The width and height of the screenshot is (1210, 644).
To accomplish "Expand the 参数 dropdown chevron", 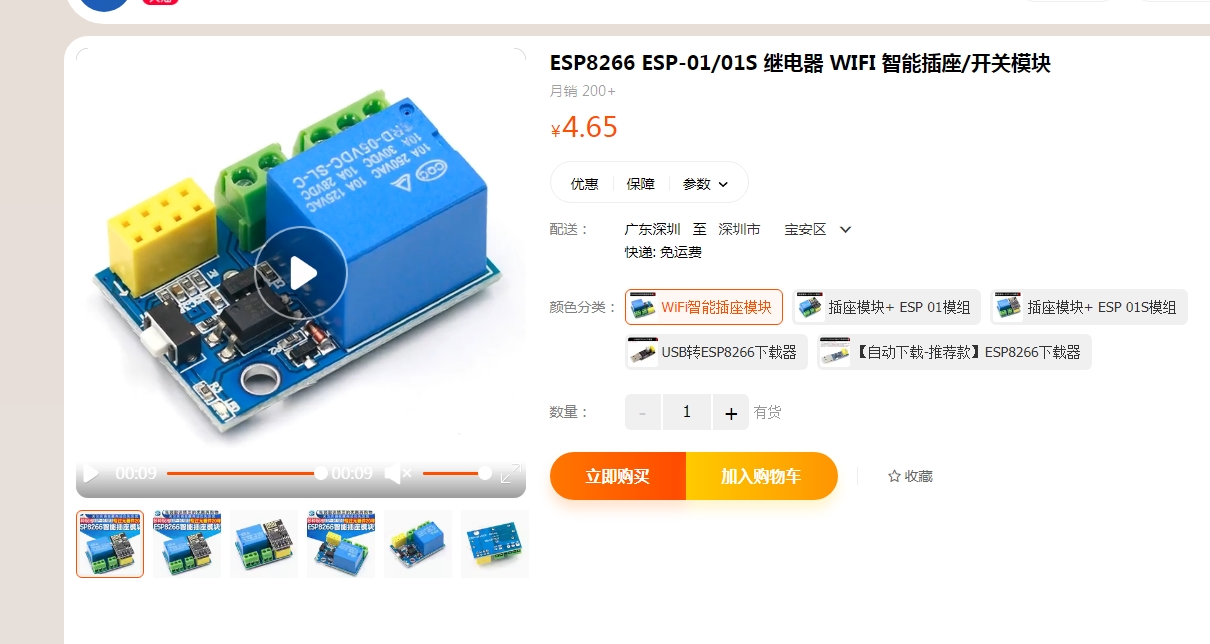I will tap(723, 184).
